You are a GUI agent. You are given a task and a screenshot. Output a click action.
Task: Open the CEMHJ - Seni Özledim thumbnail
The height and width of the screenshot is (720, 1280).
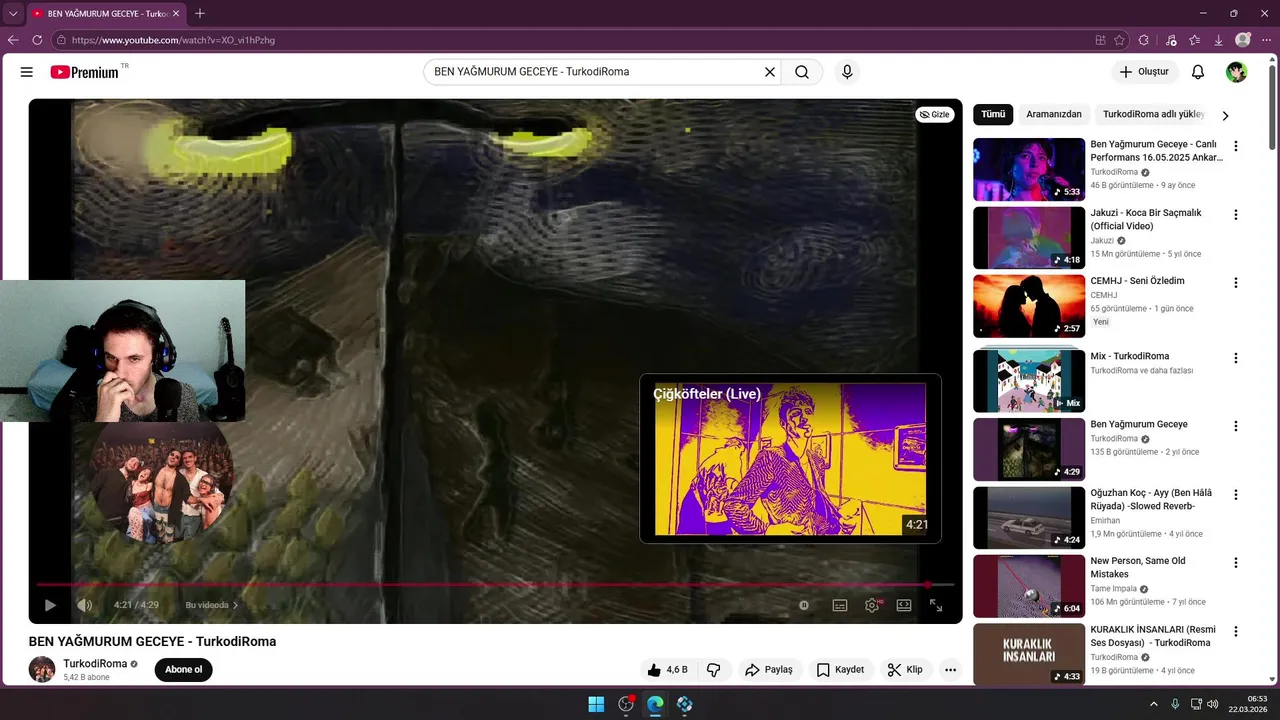tap(1029, 306)
